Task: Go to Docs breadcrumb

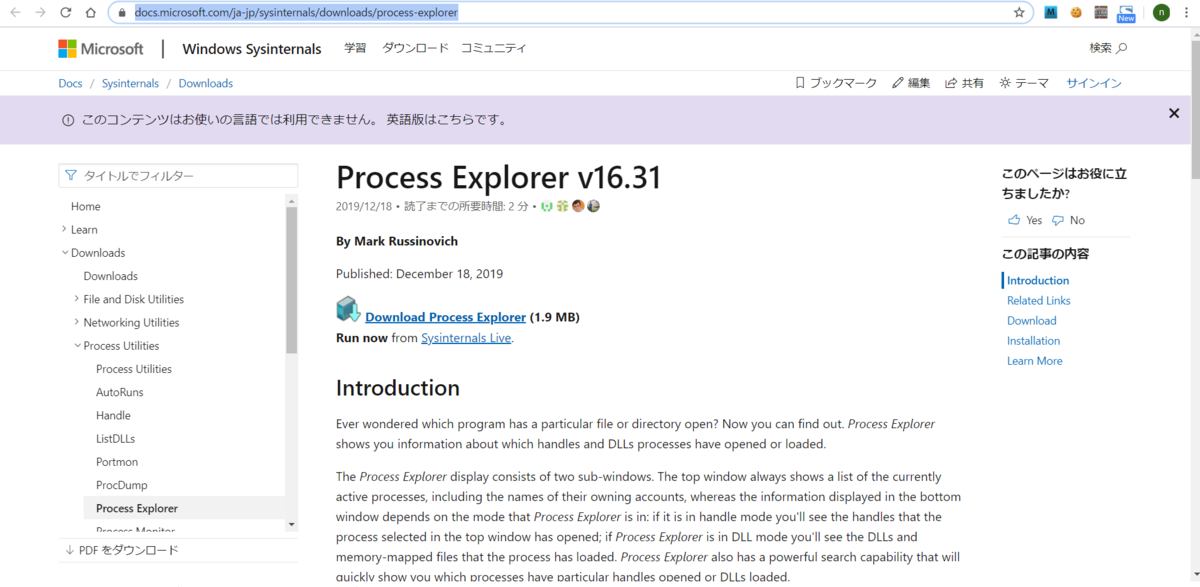Action: tap(70, 83)
